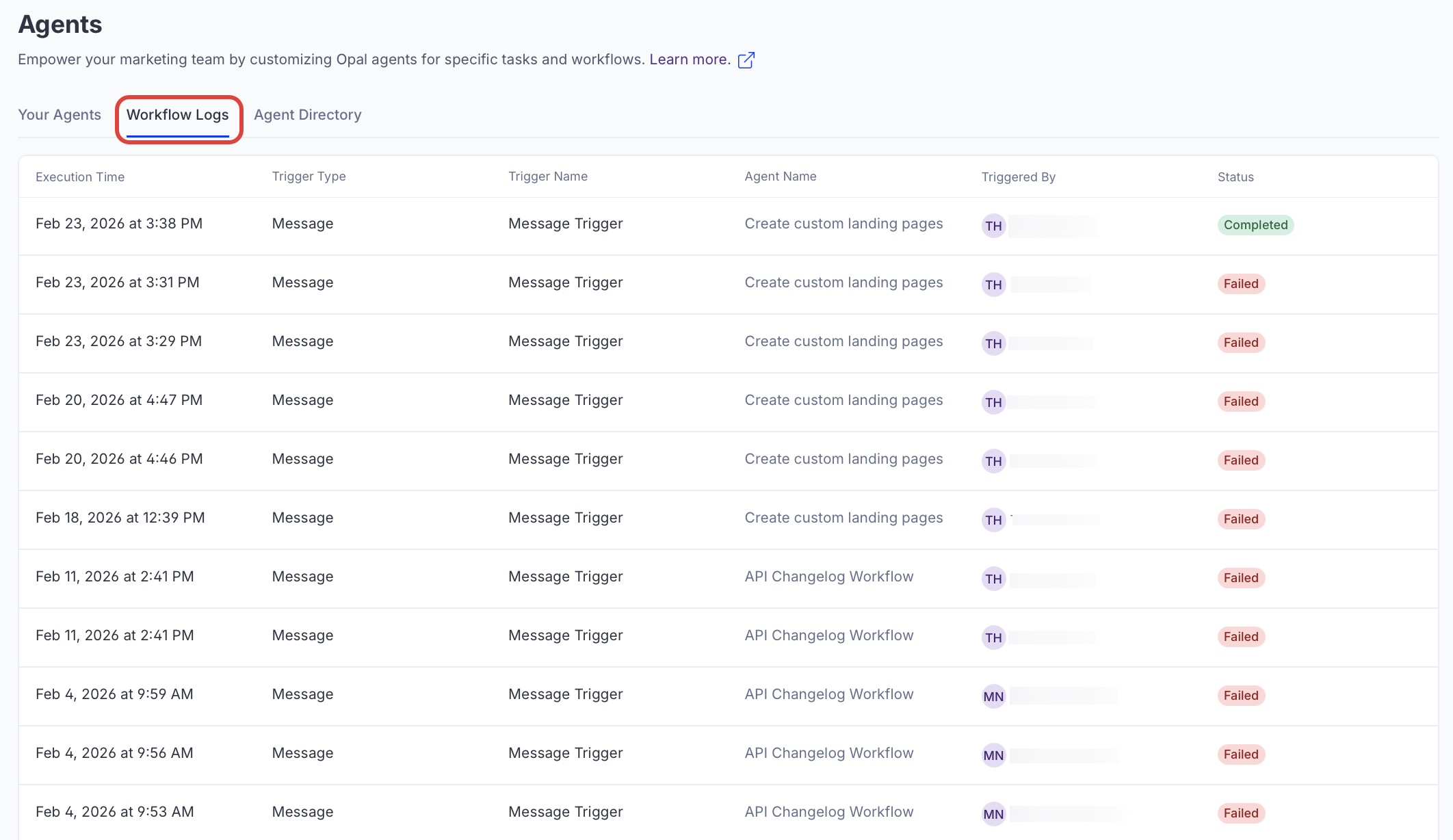This screenshot has width=1453, height=840.
Task: Click the Execution Time column header
Action: pos(80,177)
